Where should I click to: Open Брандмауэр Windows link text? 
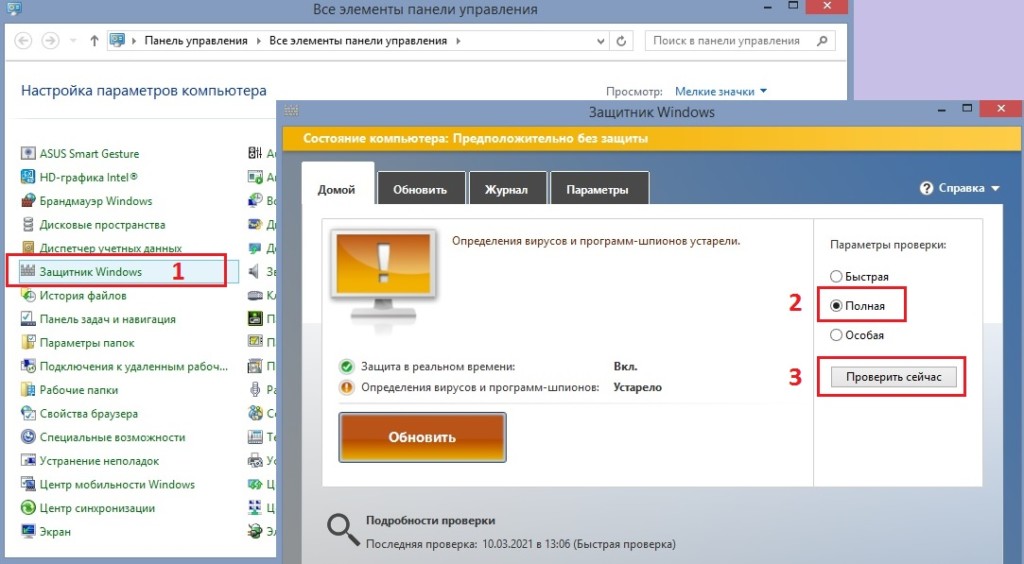96,201
